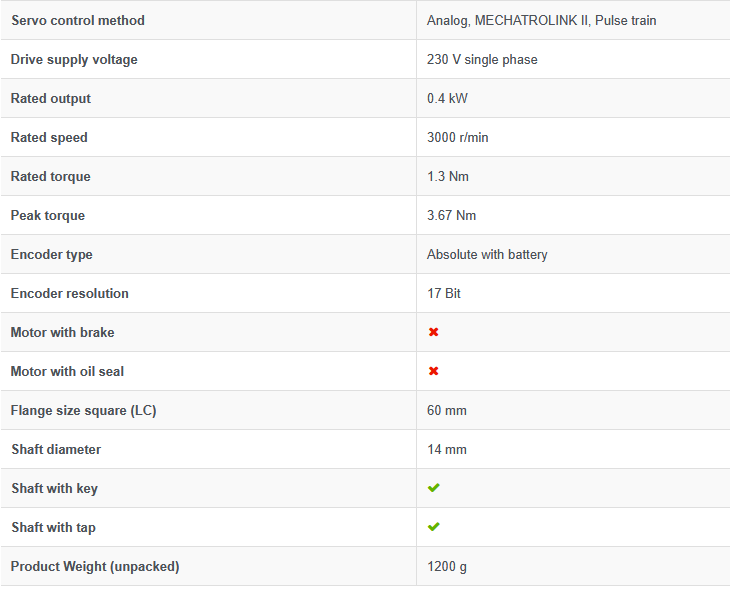Click the Flange size square (LC) label
The height and width of the screenshot is (591, 730).
[x=84, y=410]
